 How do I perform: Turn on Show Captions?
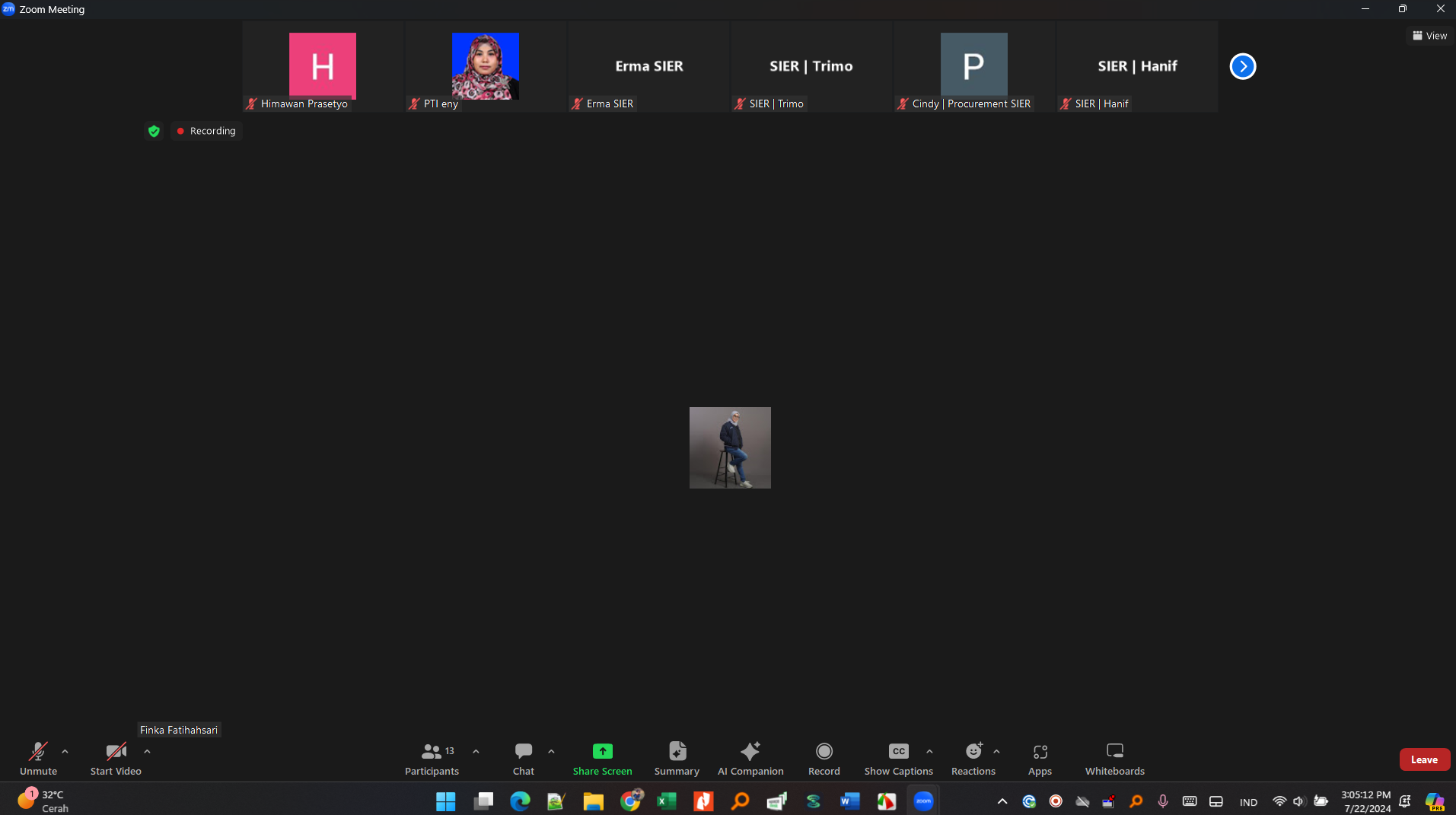click(x=898, y=758)
